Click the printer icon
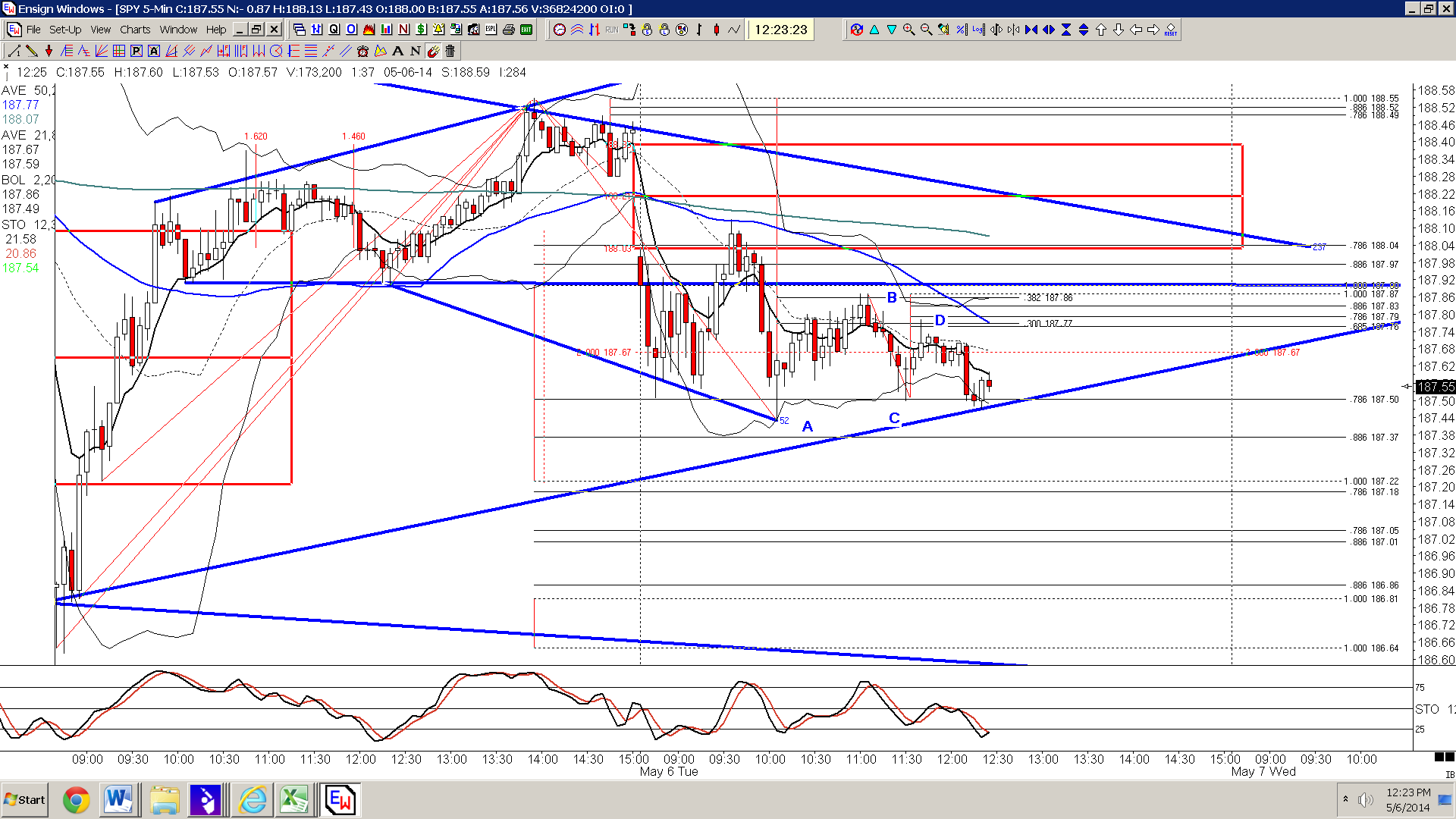 click(x=509, y=30)
